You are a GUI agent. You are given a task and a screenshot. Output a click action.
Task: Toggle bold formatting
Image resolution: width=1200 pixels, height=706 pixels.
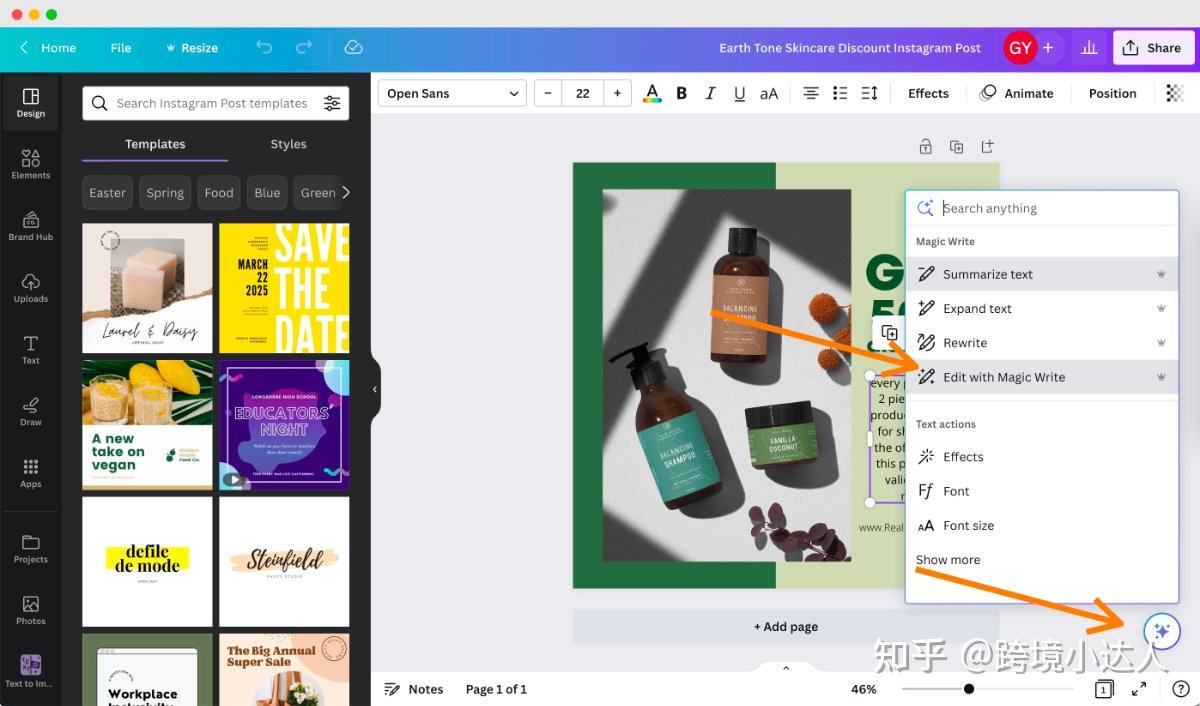click(681, 93)
